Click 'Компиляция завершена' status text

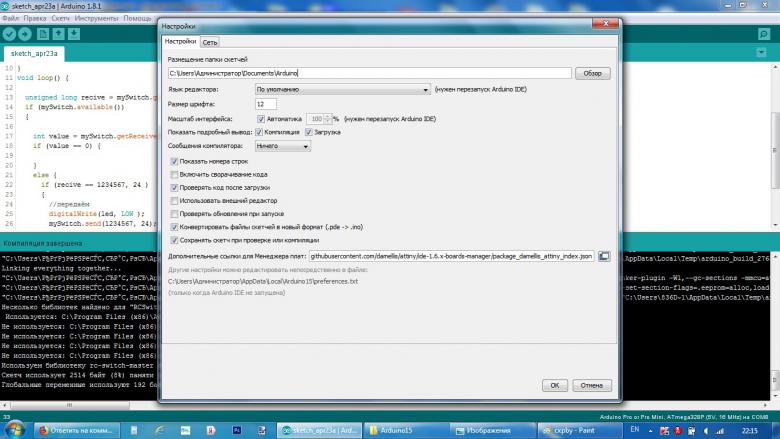pos(43,244)
